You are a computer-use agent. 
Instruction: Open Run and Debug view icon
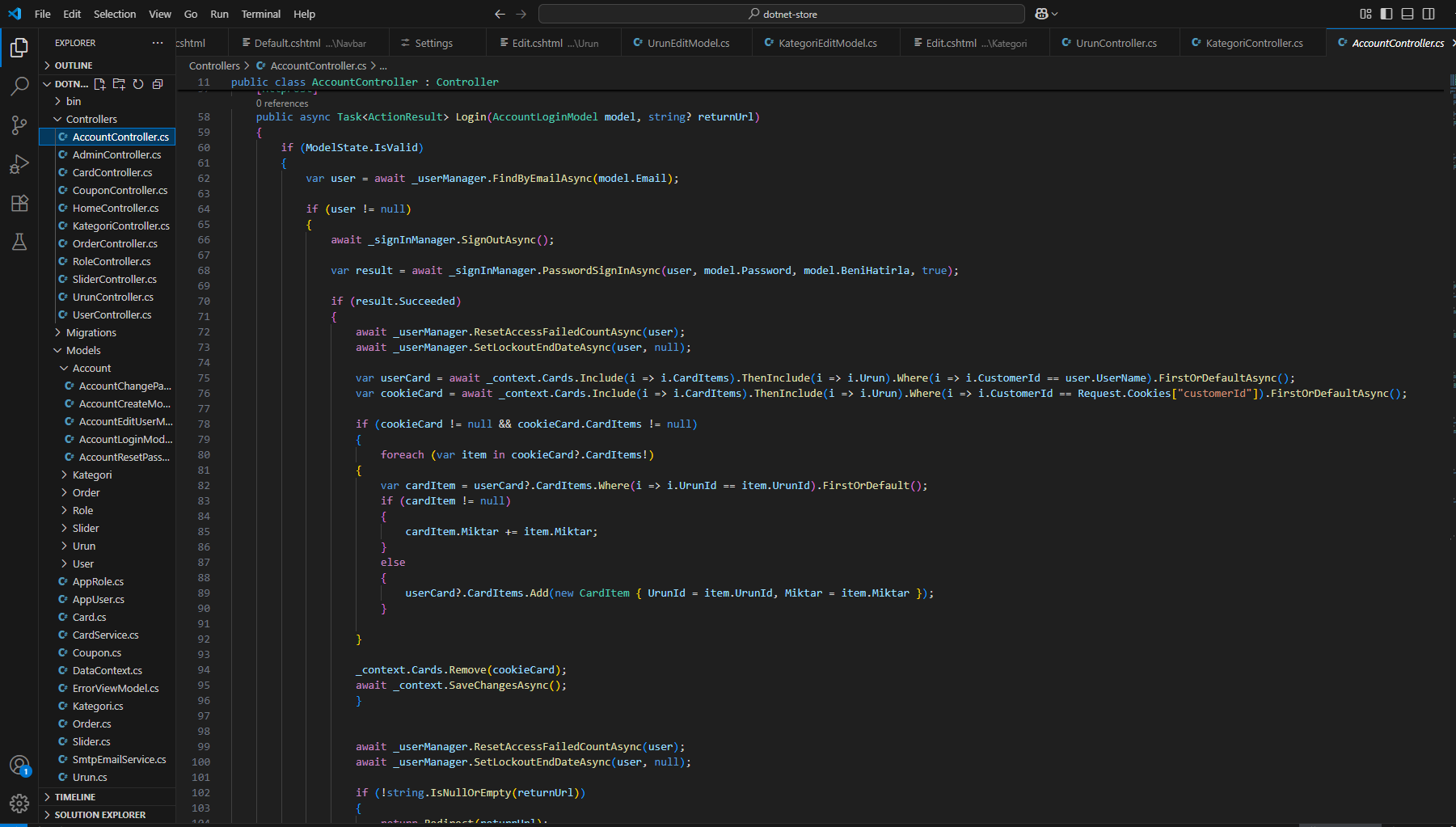point(19,164)
